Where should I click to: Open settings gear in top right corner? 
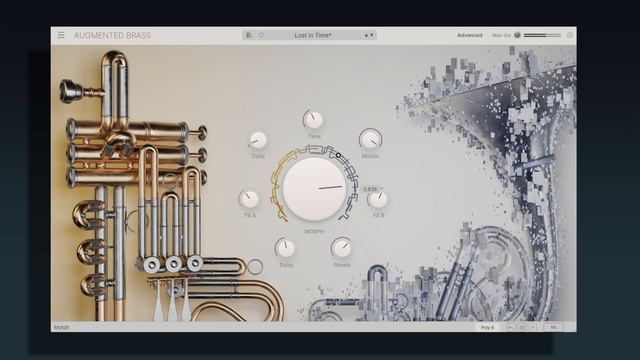click(x=570, y=35)
